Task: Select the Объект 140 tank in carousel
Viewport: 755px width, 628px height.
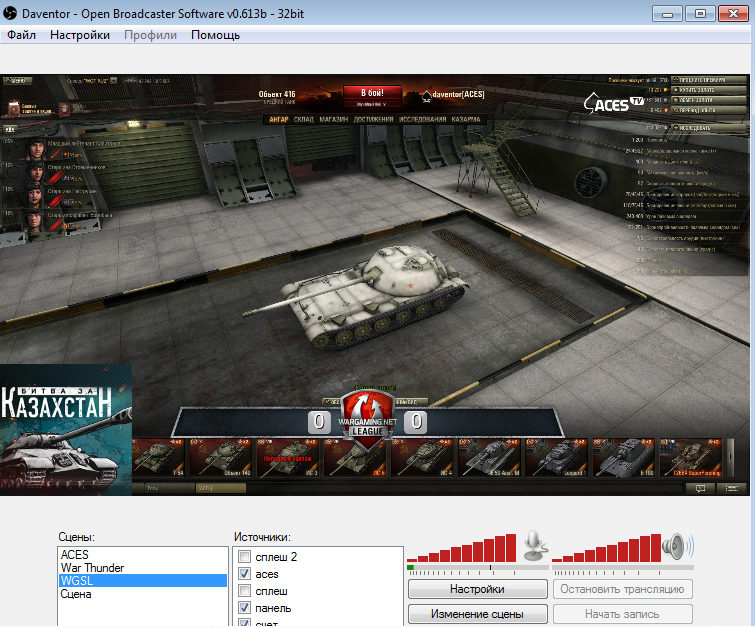Action: pos(221,458)
